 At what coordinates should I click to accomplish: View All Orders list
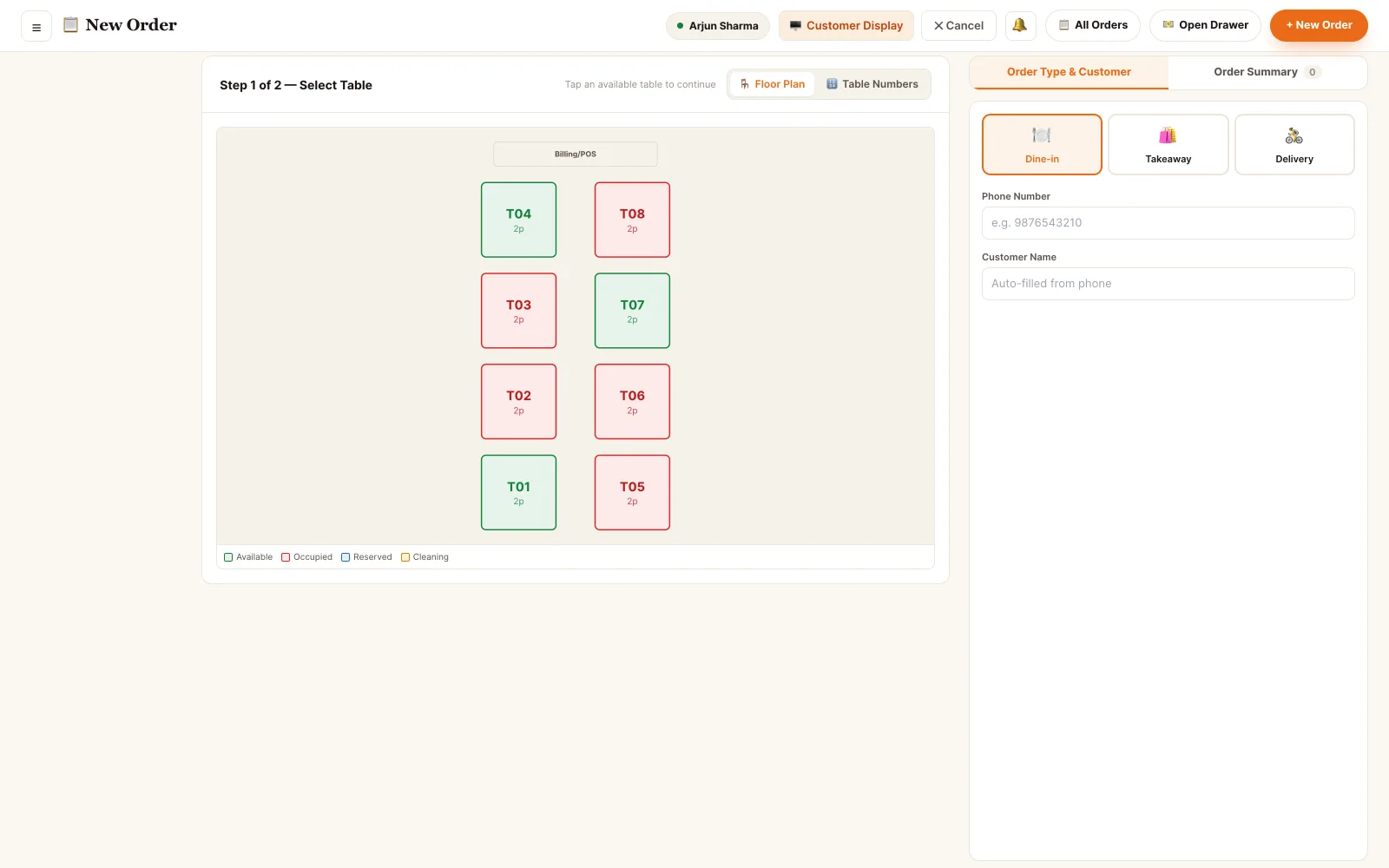point(1093,25)
